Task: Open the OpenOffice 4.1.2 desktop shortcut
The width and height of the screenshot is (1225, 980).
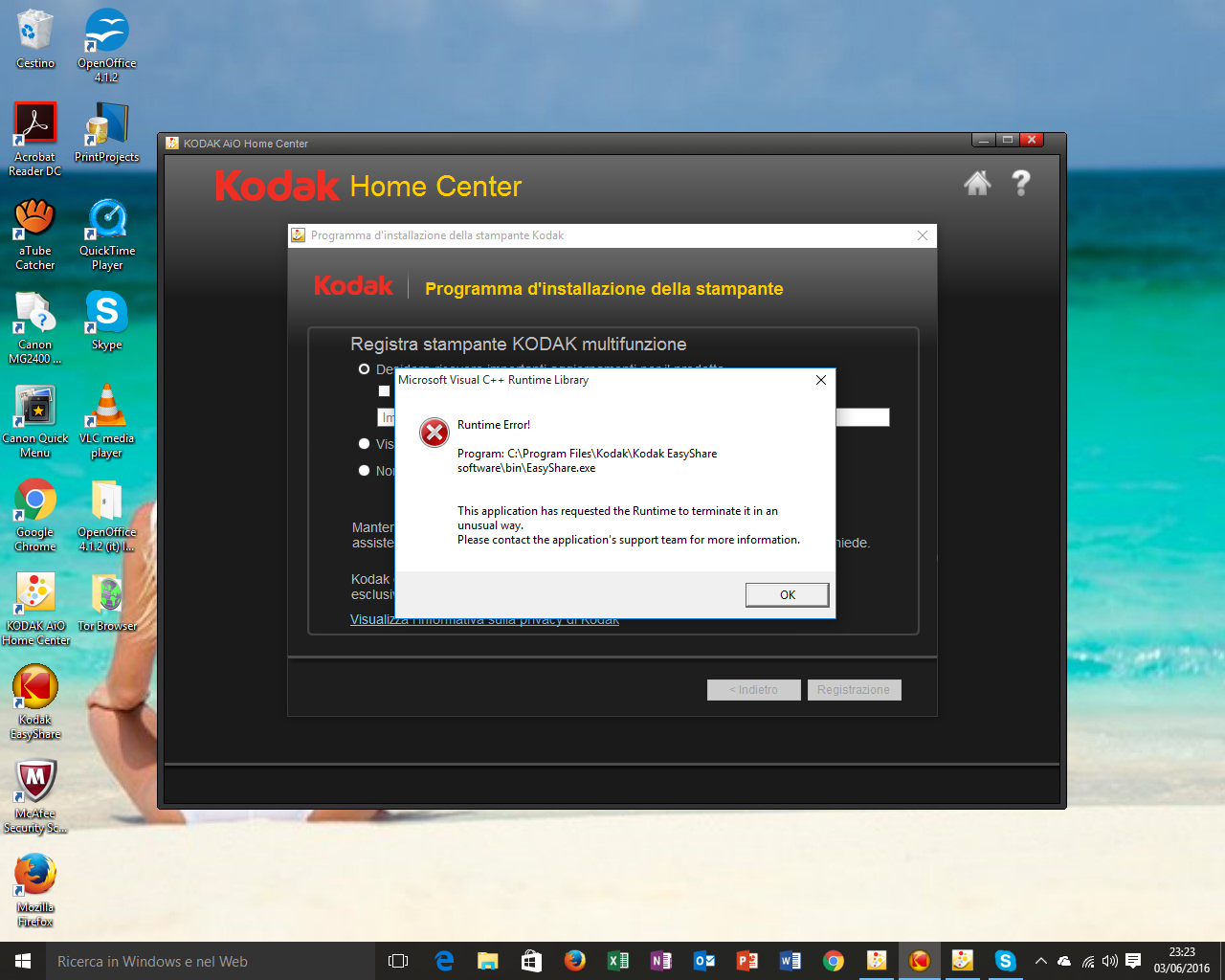Action: [x=107, y=45]
